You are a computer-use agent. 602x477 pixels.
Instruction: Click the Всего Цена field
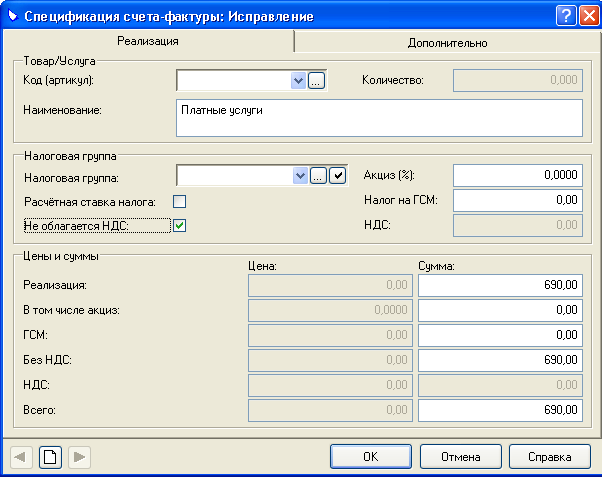point(330,410)
